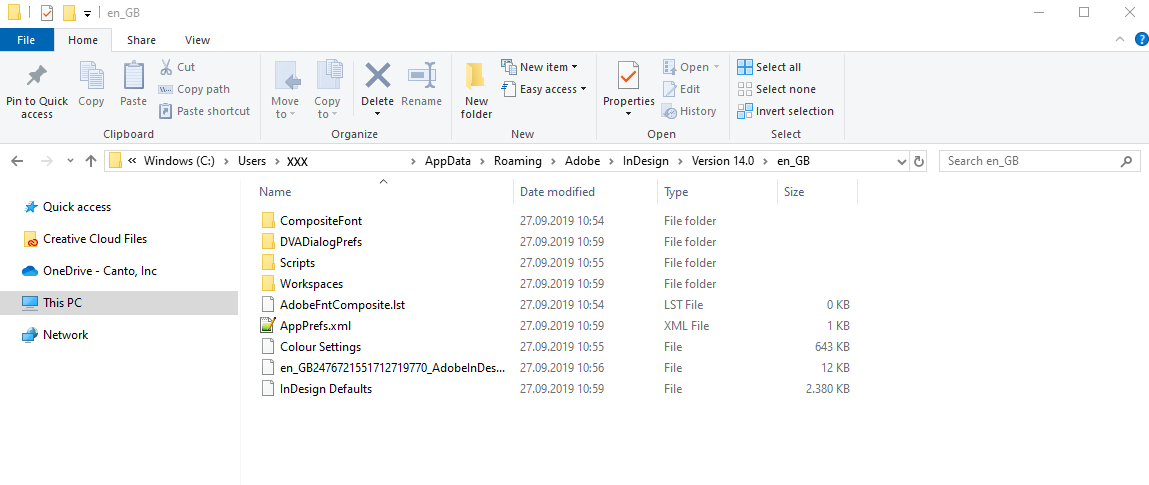1149x485 pixels.
Task: Click Paste shortcut command
Action: point(204,111)
